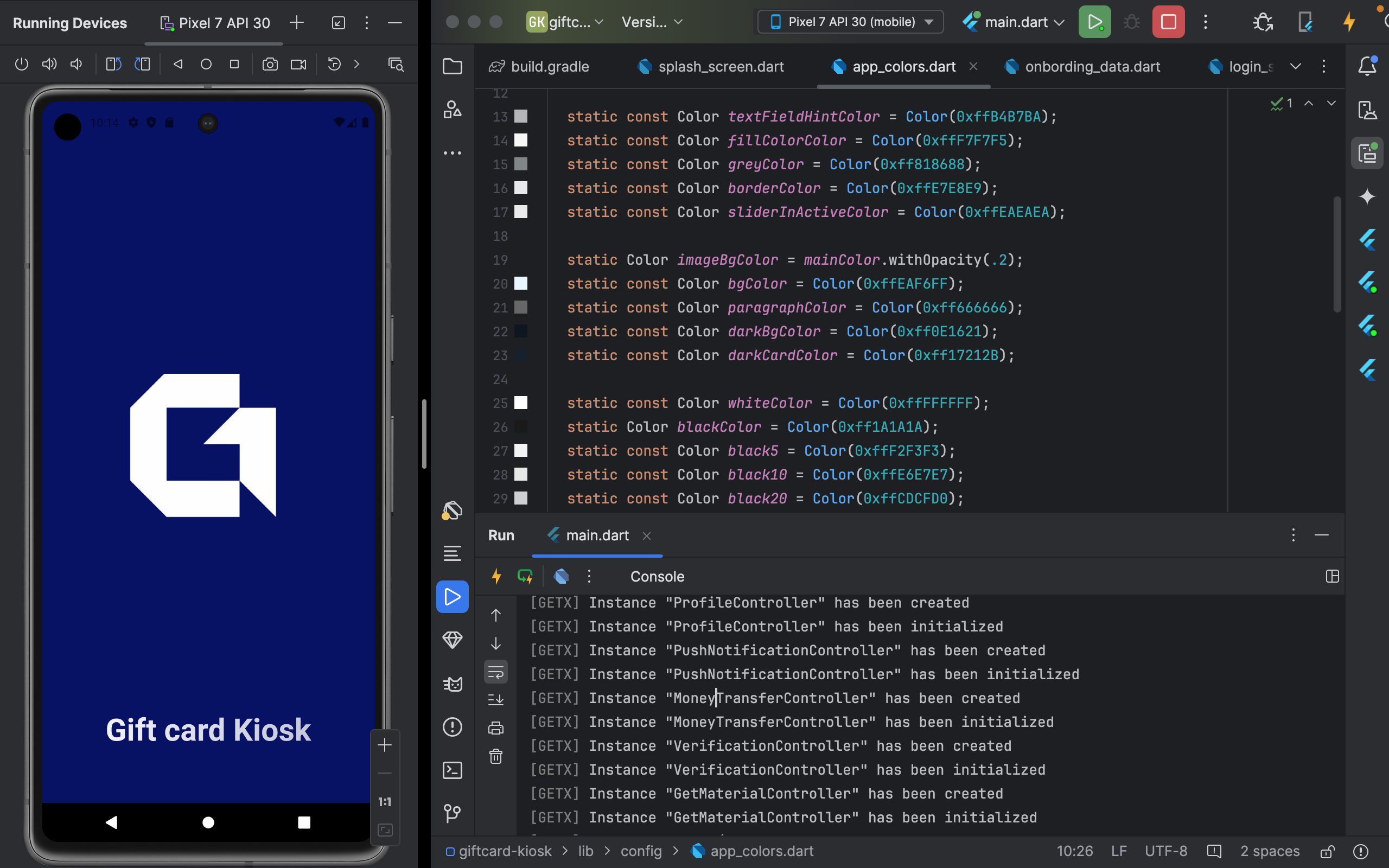Screen dimensions: 1389x868
Task: Open Terminal tool window icon
Action: [x=453, y=770]
